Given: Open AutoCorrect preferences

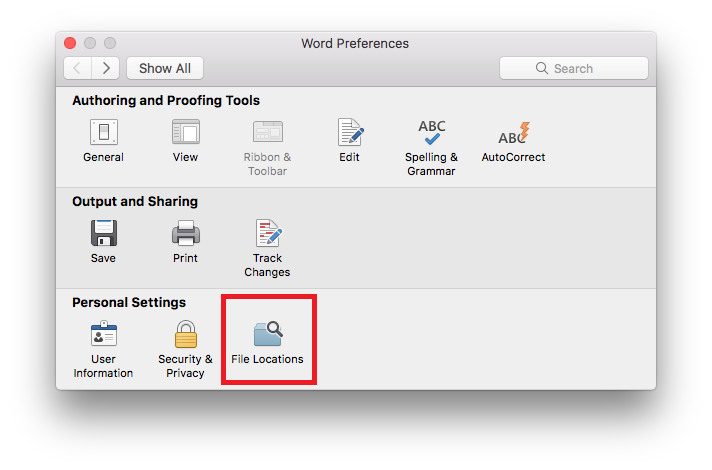Looking at the screenshot, I should coord(514,133).
